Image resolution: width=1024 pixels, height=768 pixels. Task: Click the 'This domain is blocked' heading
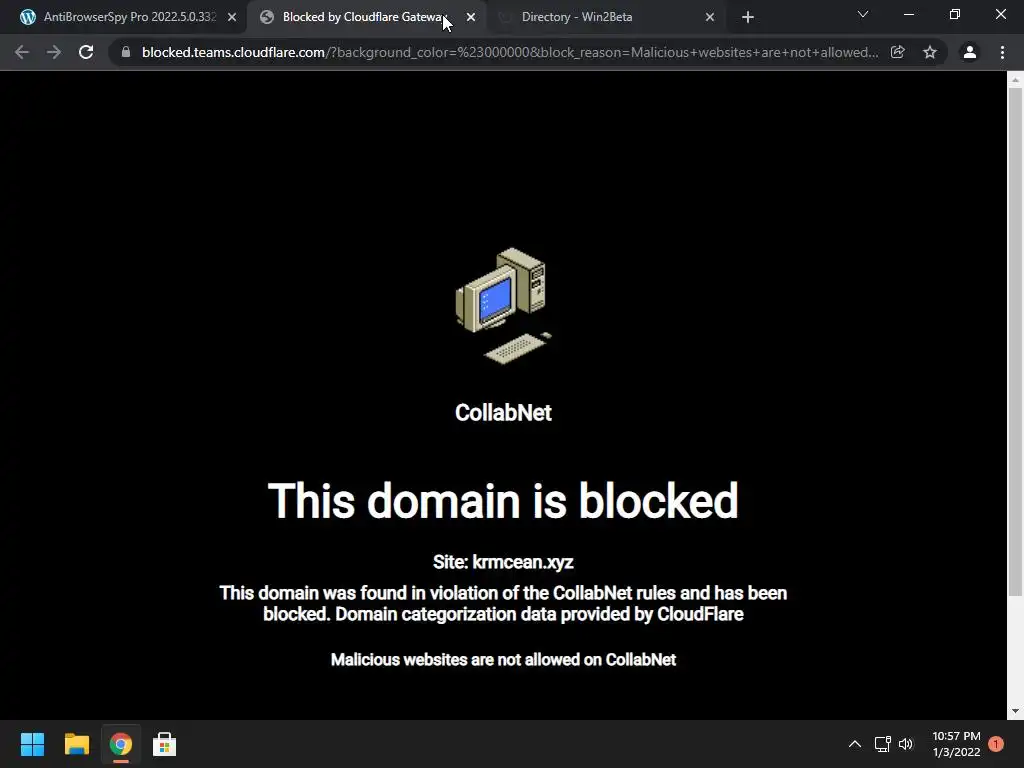click(x=503, y=500)
